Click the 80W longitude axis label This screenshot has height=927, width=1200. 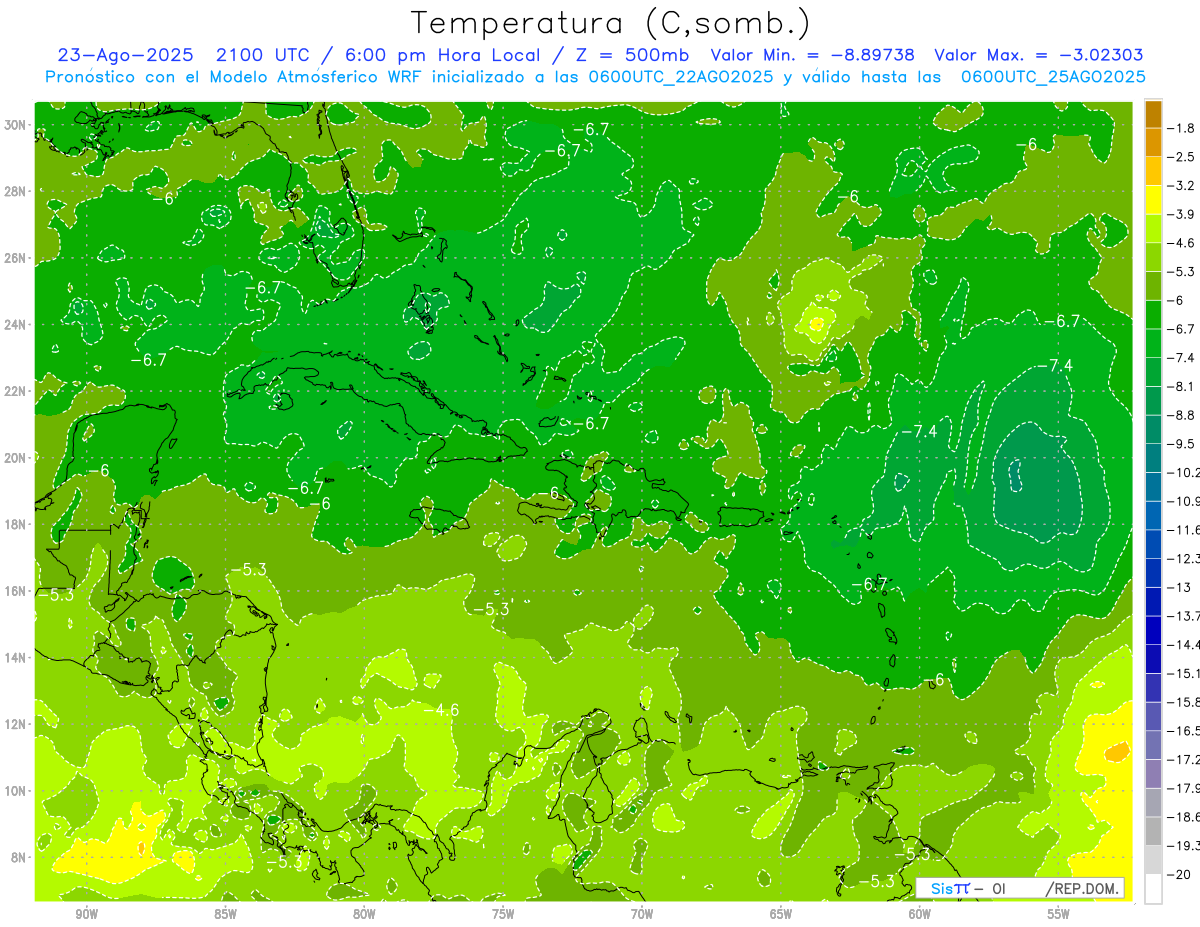365,914
